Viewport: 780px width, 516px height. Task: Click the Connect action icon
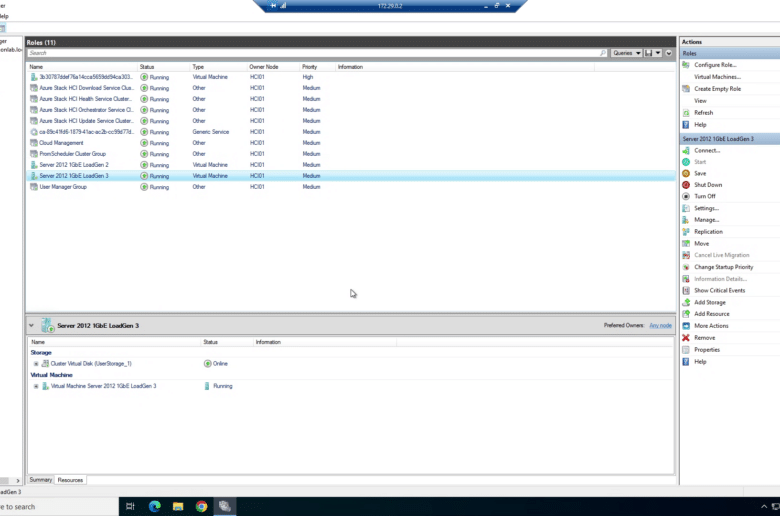coord(686,150)
